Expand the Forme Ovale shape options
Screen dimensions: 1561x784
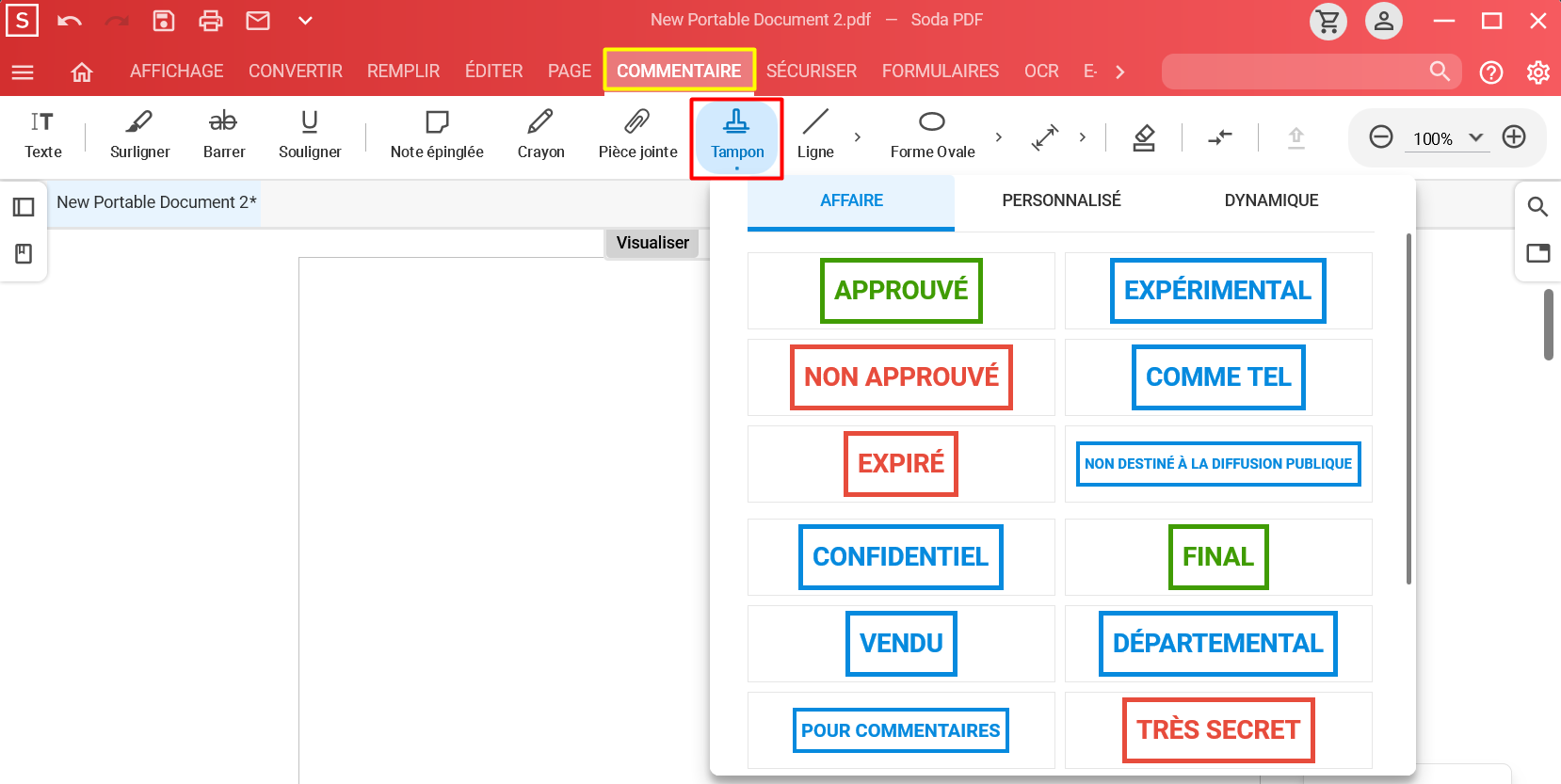tap(998, 137)
